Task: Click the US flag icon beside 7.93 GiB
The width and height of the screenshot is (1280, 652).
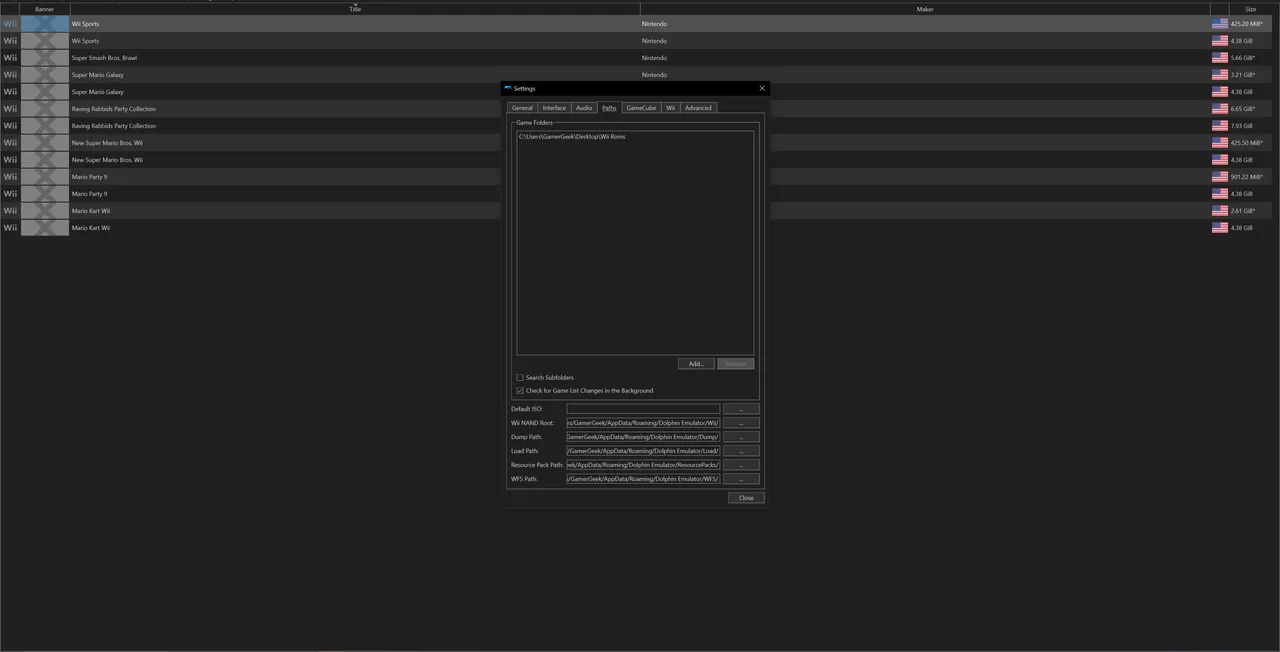Action: (x=1219, y=126)
